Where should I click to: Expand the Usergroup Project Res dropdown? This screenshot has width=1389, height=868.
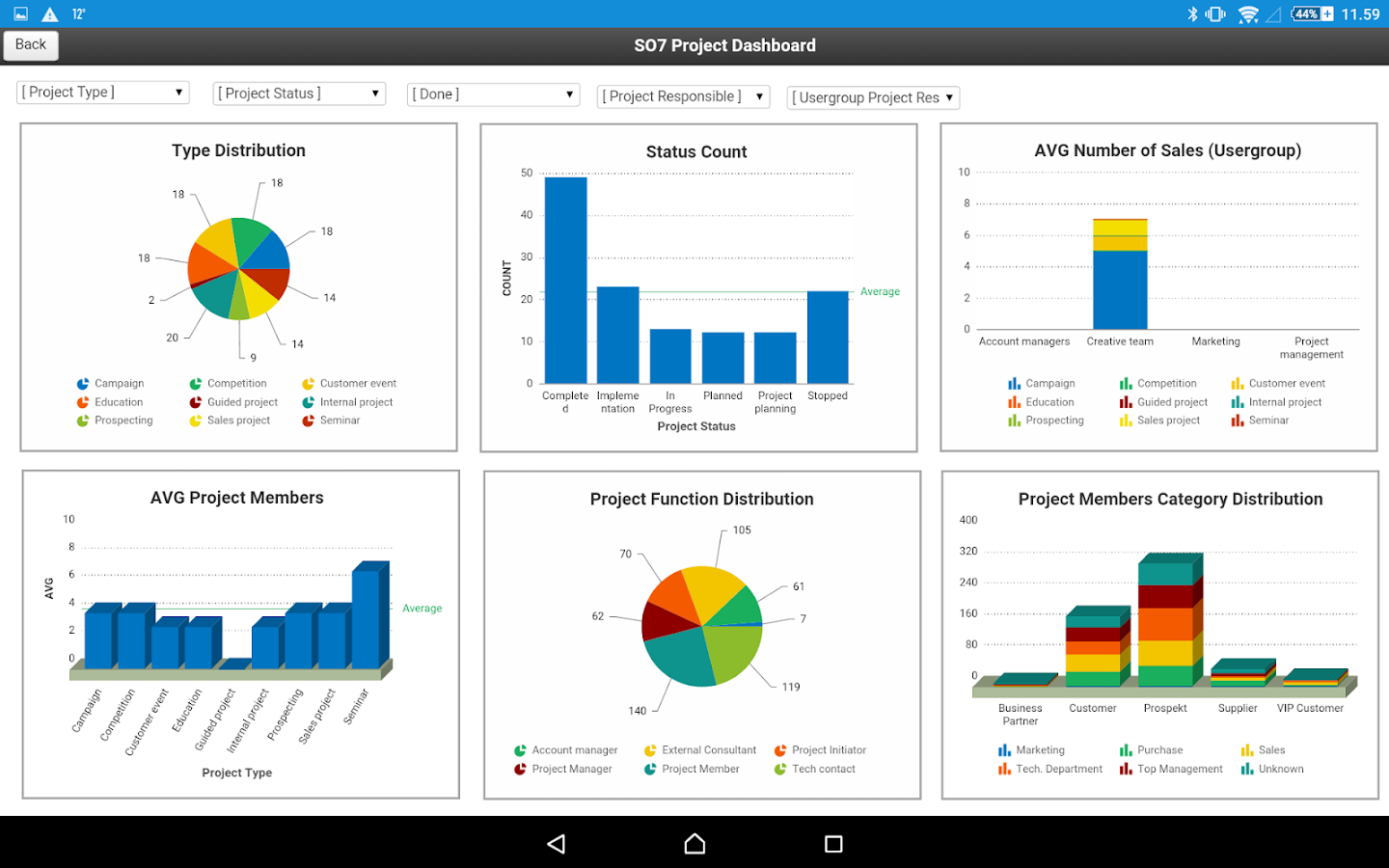coord(873,97)
